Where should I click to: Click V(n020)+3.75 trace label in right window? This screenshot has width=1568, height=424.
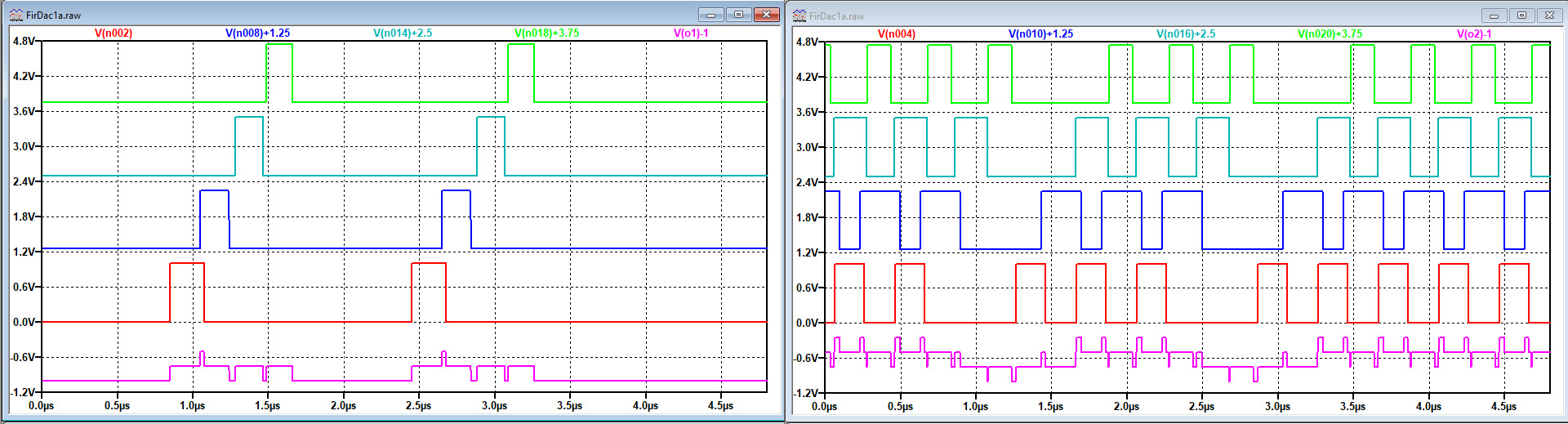(x=1330, y=34)
